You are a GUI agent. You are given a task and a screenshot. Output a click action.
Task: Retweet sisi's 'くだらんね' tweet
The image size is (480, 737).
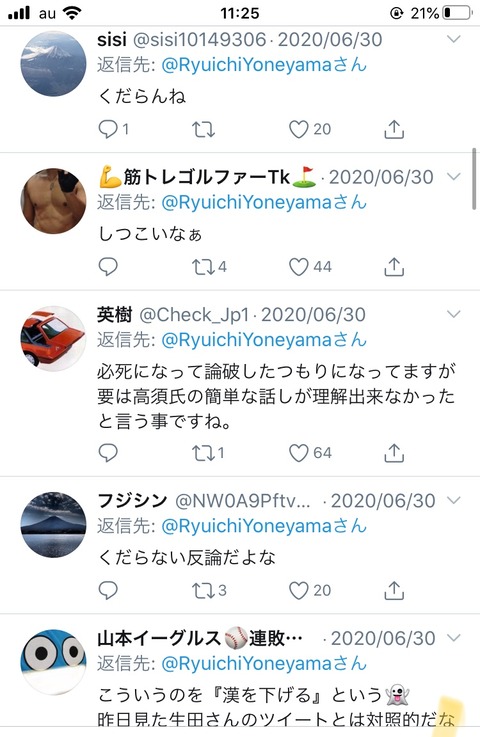click(x=204, y=129)
